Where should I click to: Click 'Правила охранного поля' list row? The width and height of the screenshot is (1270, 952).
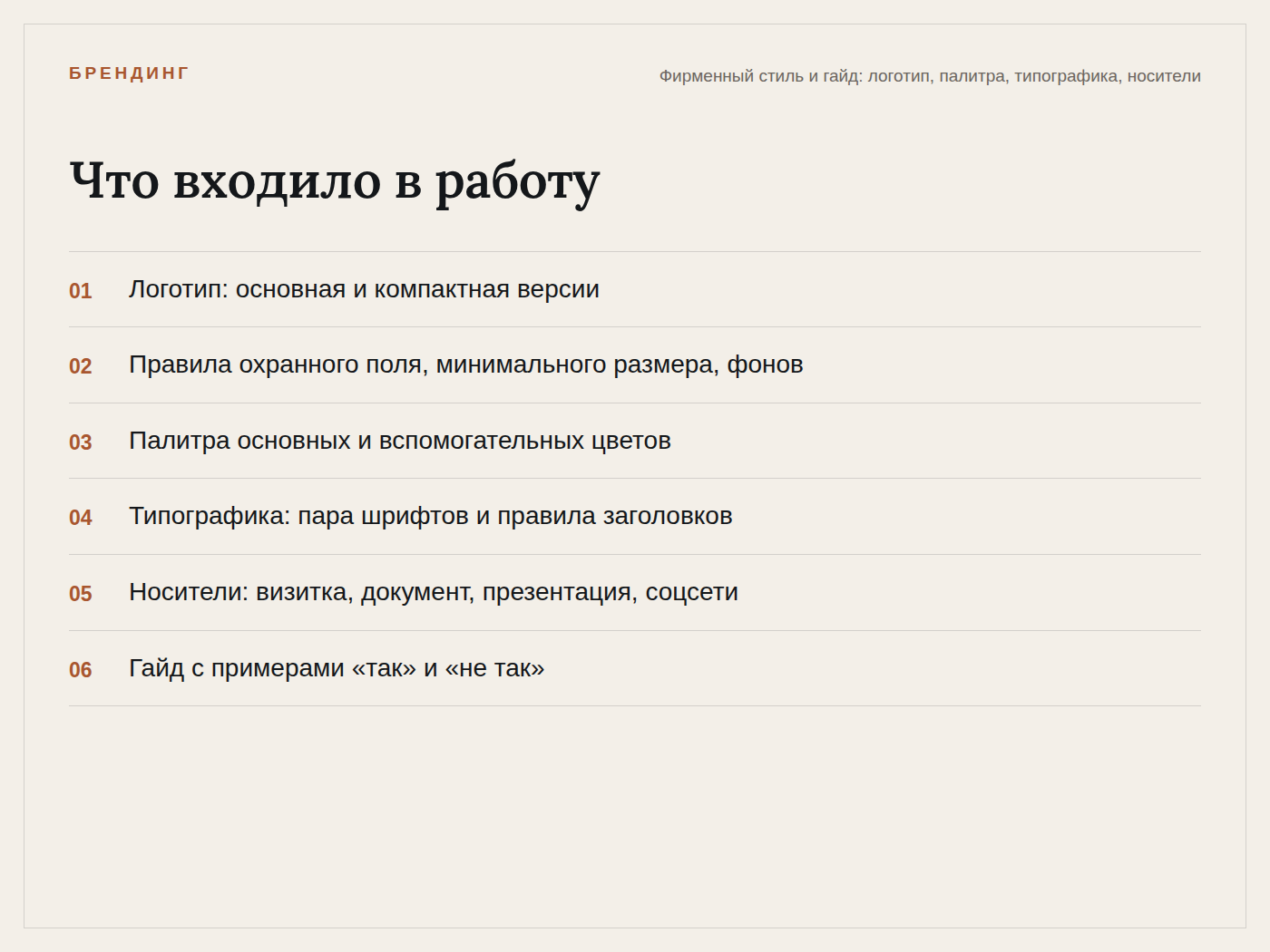coord(635,365)
